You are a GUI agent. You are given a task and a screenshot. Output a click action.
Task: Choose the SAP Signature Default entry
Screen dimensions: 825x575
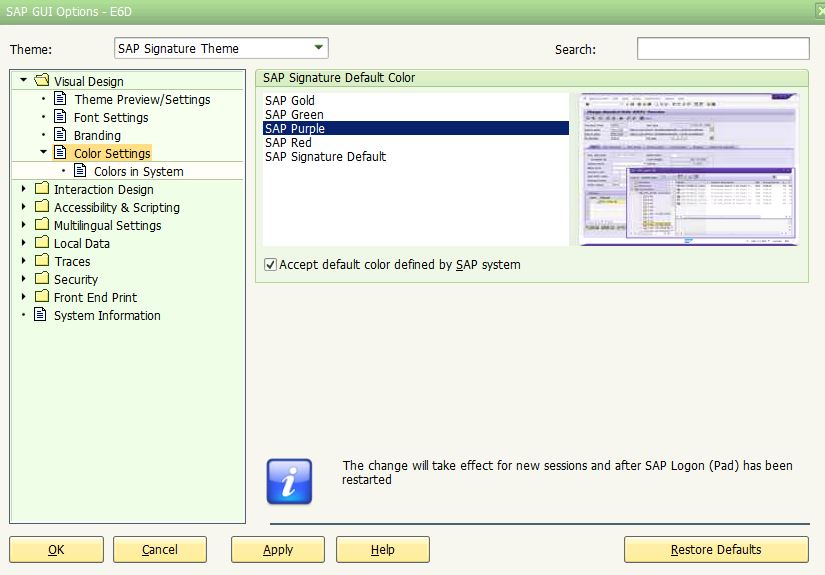pyautogui.click(x=416, y=157)
